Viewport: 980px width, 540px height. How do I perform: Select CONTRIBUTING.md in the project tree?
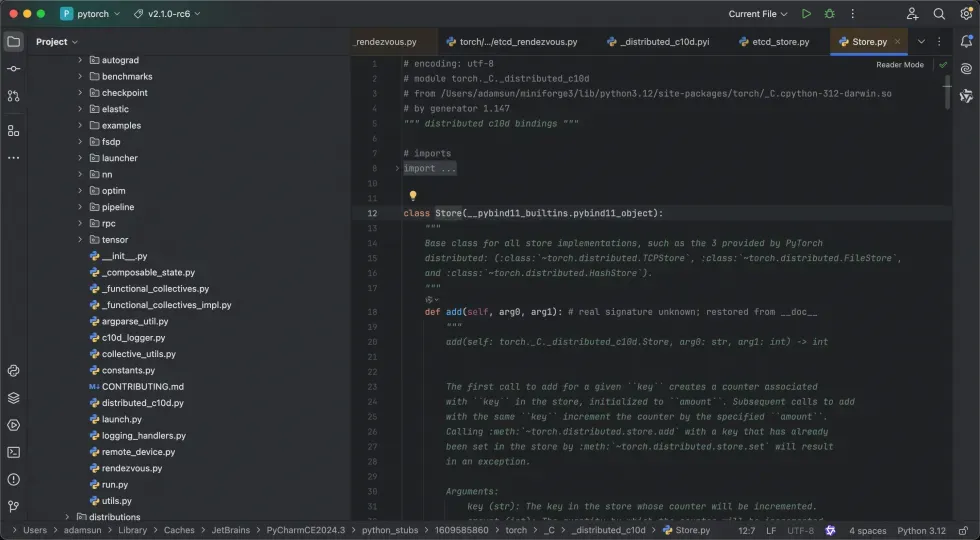[x=142, y=386]
